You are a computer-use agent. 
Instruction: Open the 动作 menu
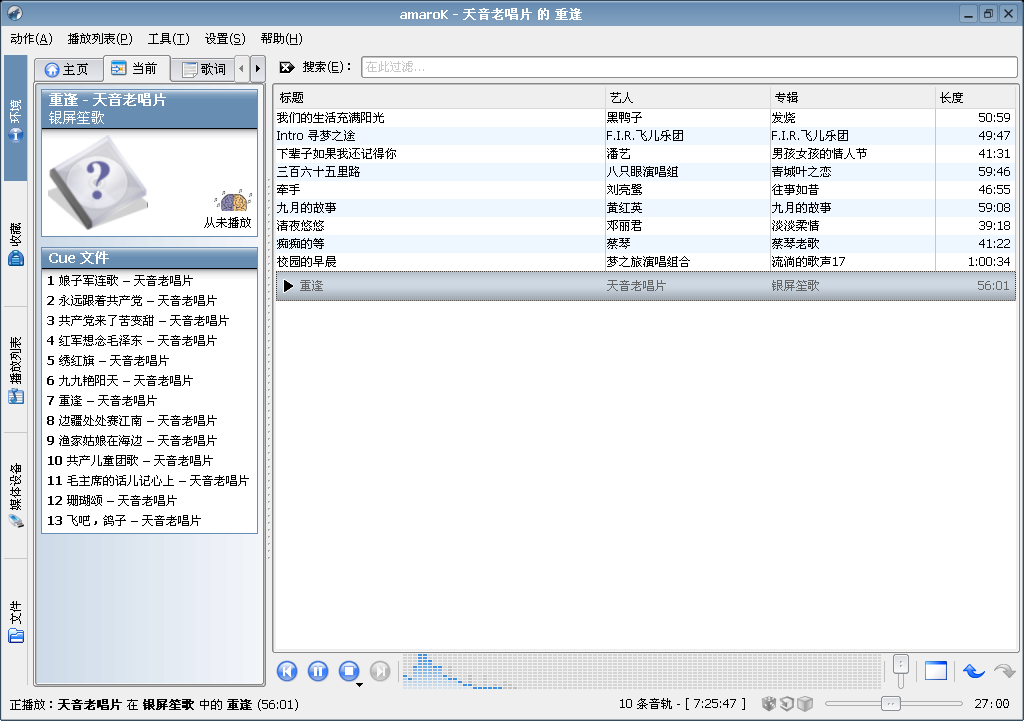click(31, 39)
